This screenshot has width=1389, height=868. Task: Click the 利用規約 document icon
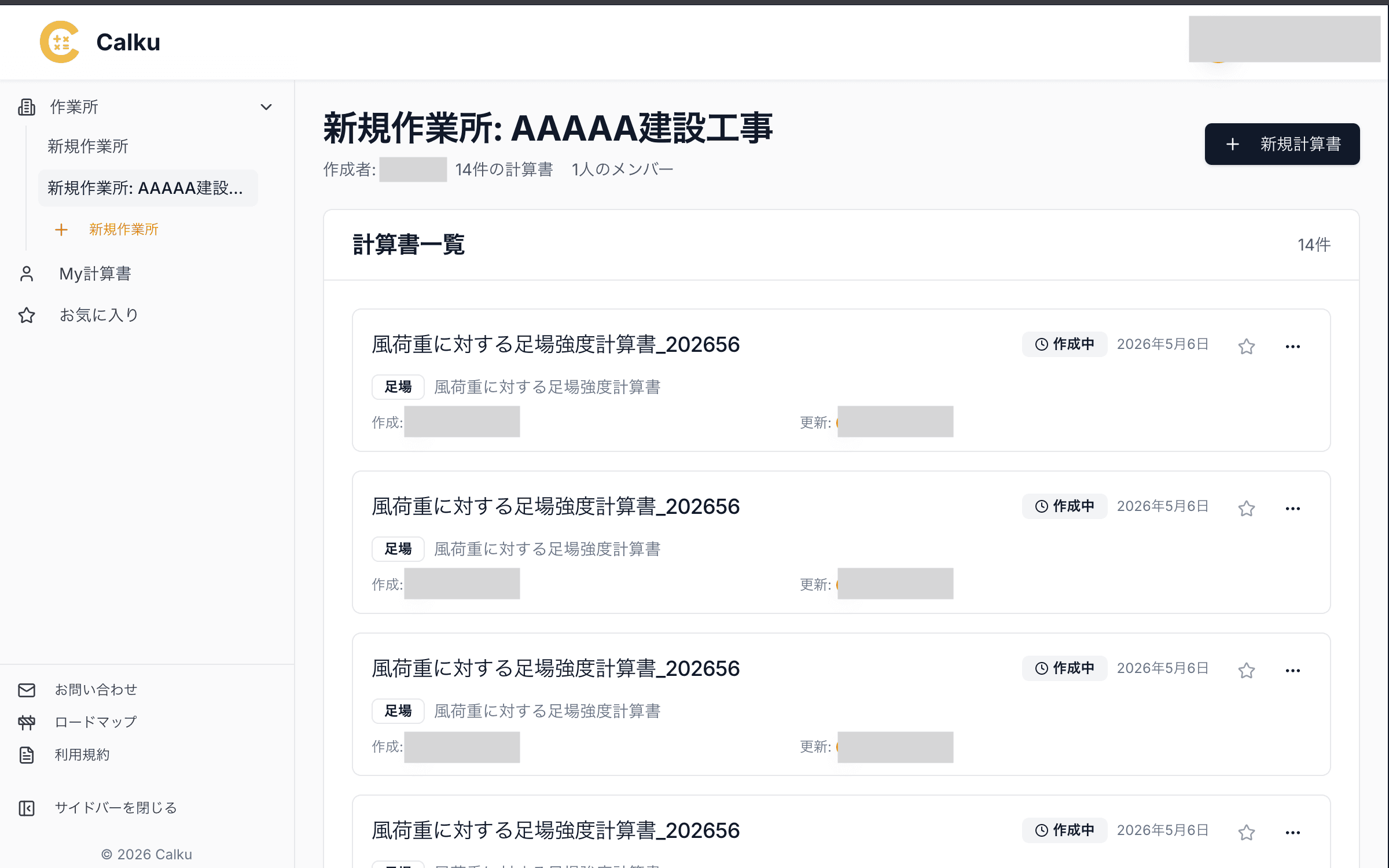click(x=27, y=755)
